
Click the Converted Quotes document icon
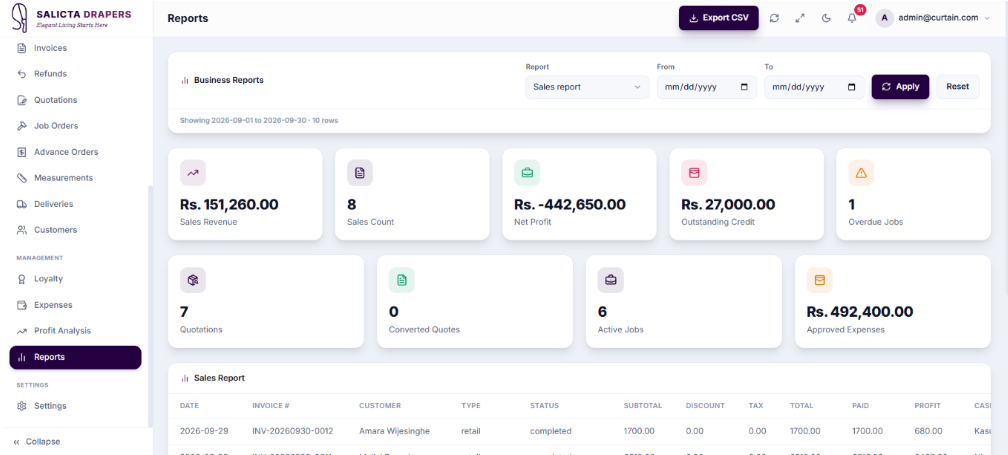402,280
